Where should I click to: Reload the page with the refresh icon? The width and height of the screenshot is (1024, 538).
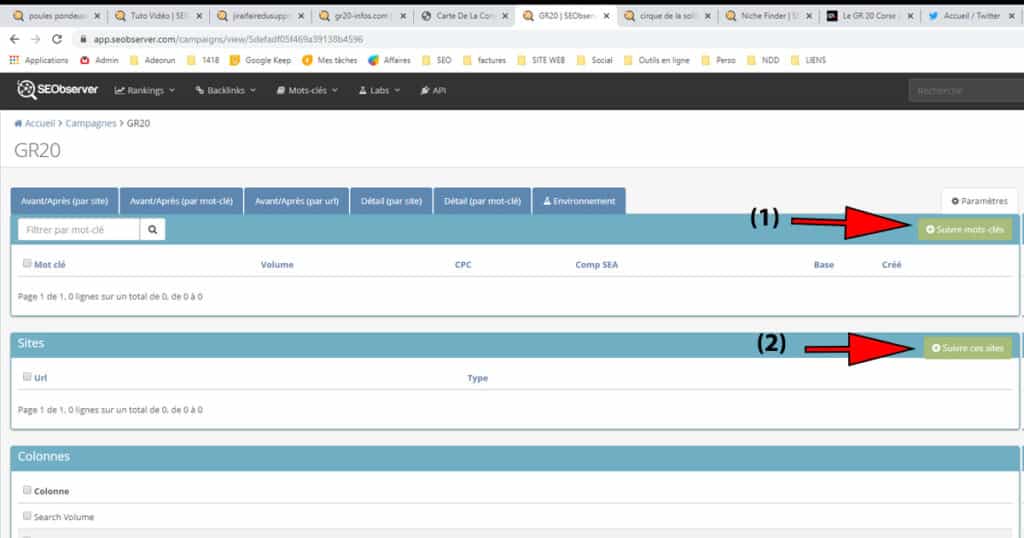pyautogui.click(x=57, y=39)
